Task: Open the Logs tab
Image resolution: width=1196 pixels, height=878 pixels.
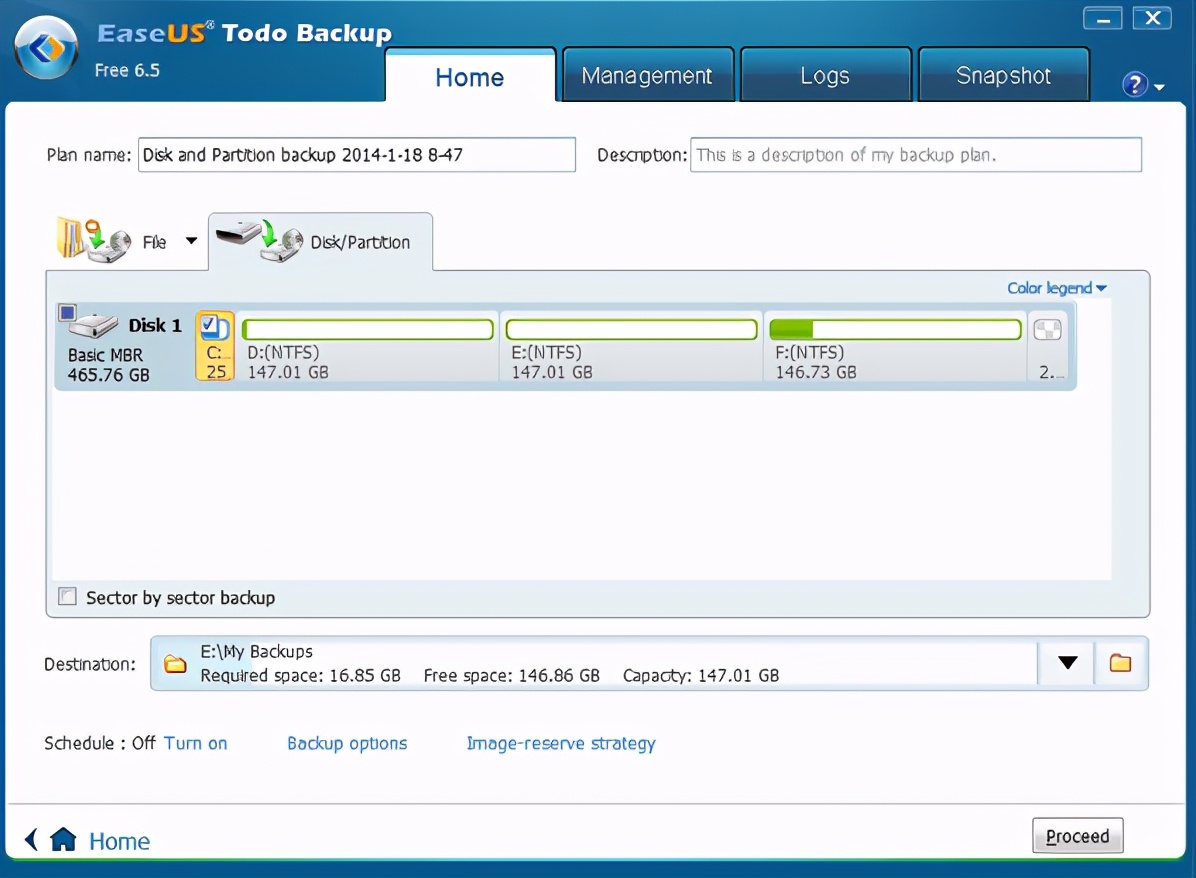Action: pyautogui.click(x=825, y=76)
